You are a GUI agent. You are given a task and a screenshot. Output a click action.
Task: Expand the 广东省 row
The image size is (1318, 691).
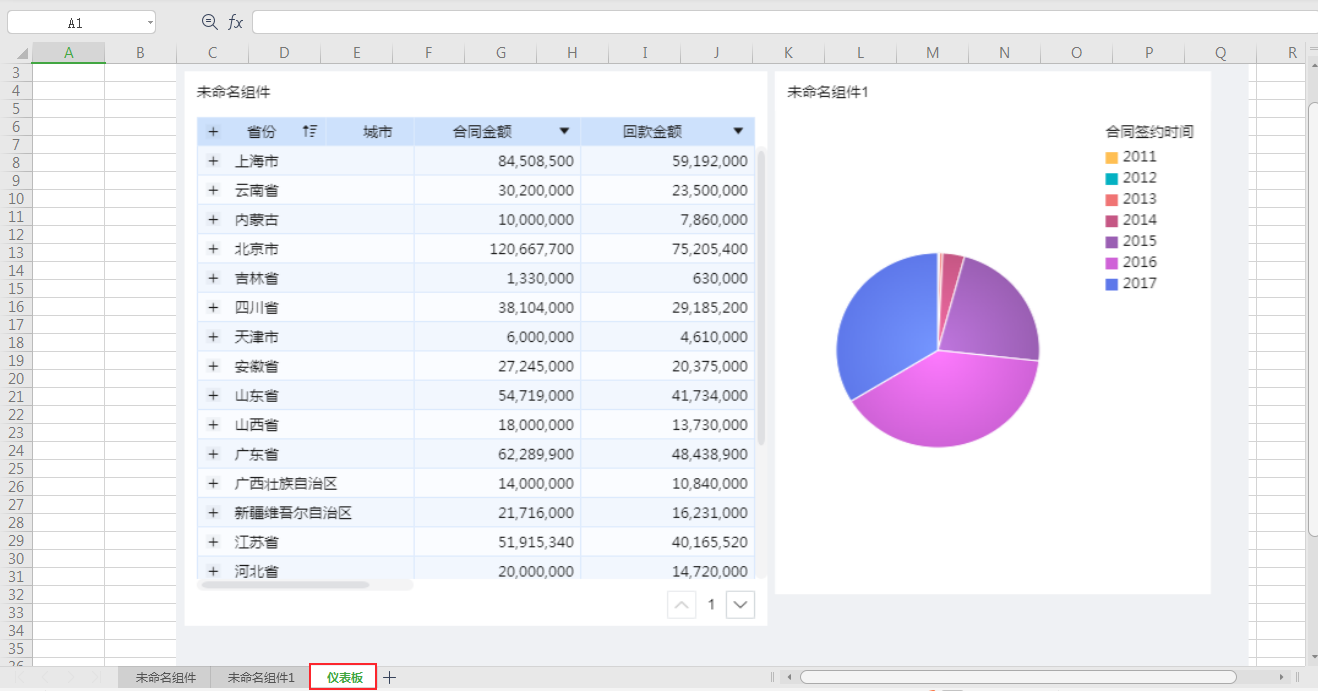tap(213, 454)
